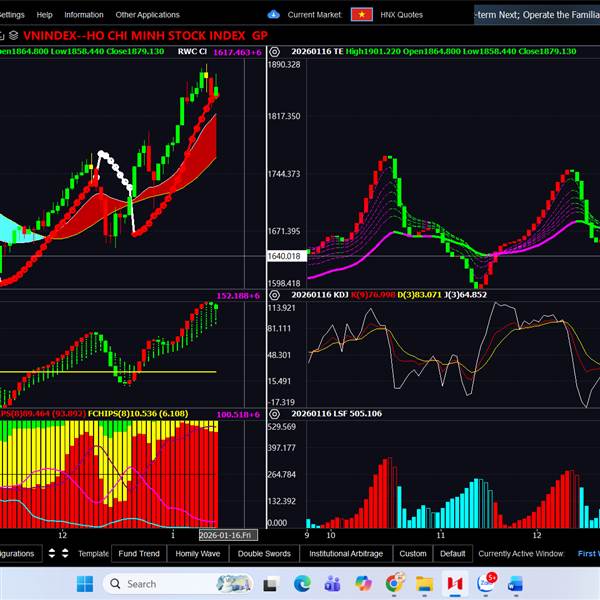Image resolution: width=600 pixels, height=600 pixels.
Task: Open the Help menu
Action: click(x=44, y=15)
